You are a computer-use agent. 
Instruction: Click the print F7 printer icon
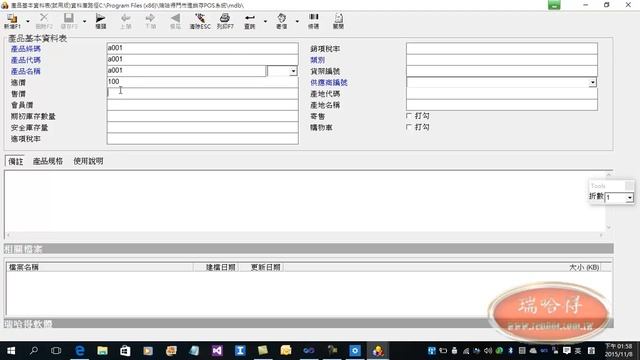pyautogui.click(x=225, y=21)
